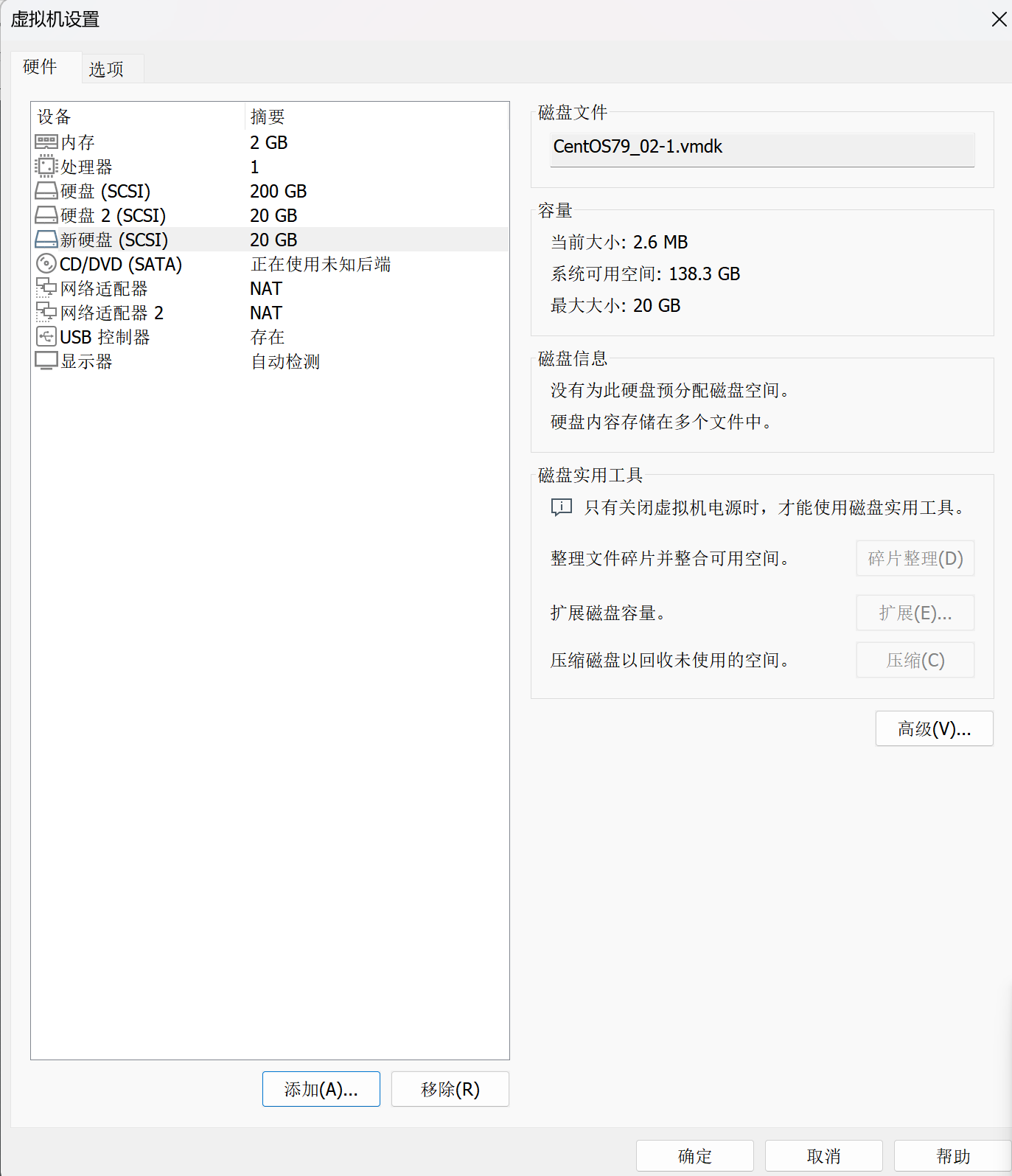The image size is (1012, 1176).
Task: Click the 设备 column header
Action: pos(55,116)
